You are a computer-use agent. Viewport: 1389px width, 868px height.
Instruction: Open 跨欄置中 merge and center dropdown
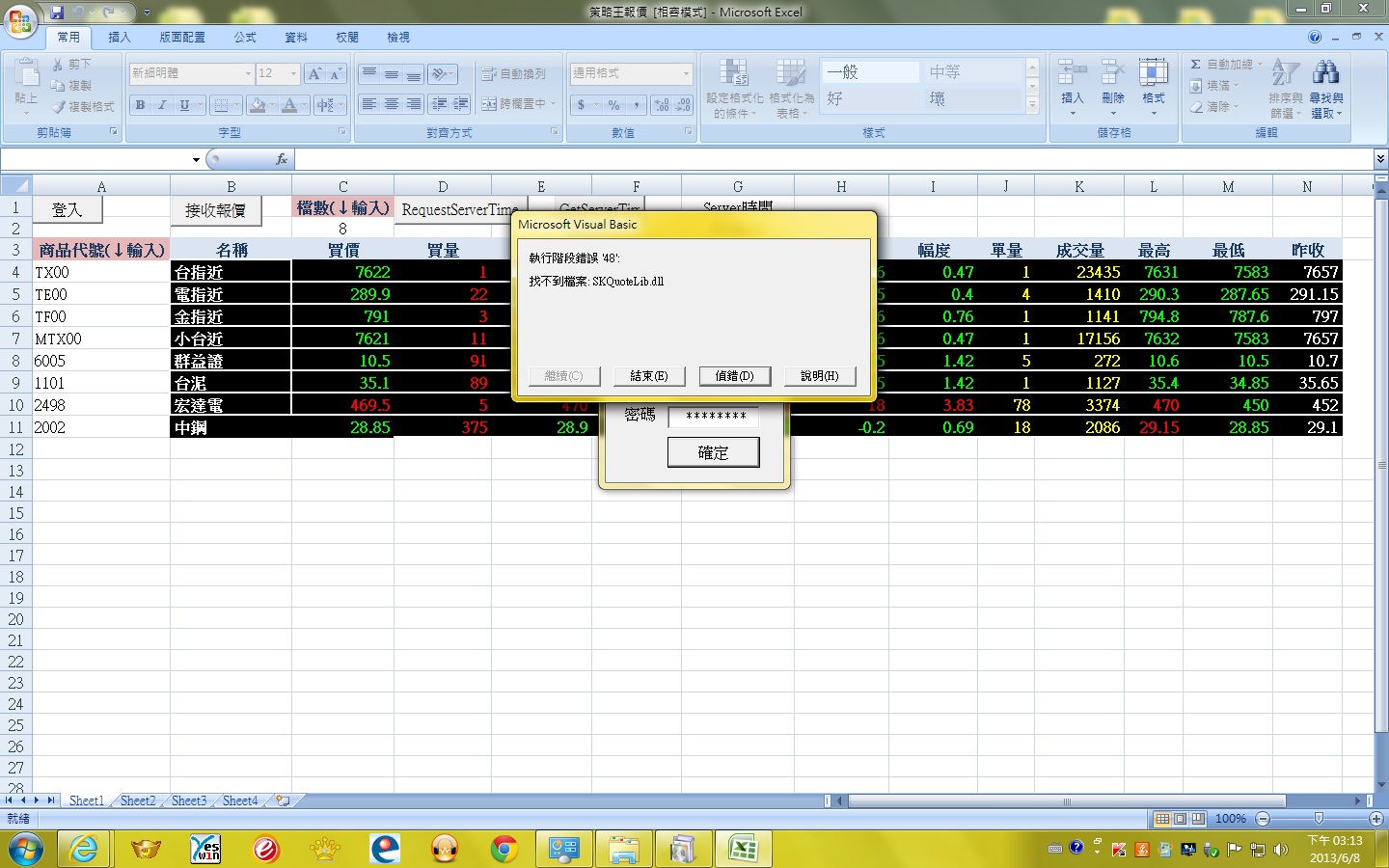pos(554,104)
